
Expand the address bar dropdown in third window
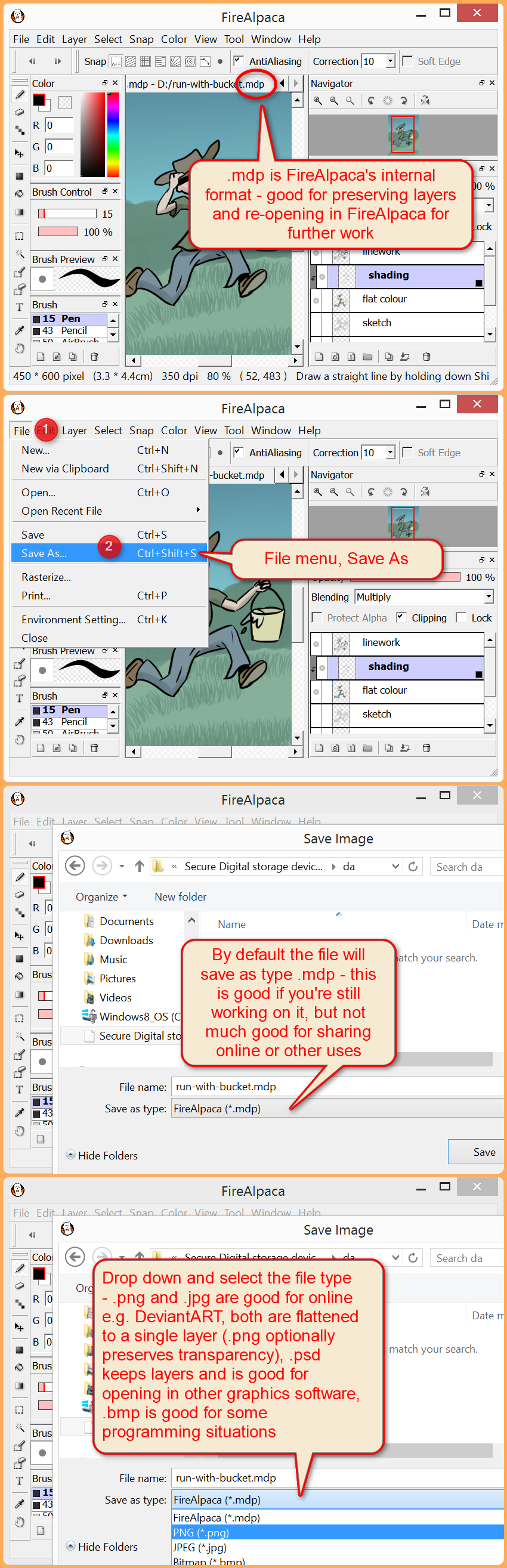[395, 866]
